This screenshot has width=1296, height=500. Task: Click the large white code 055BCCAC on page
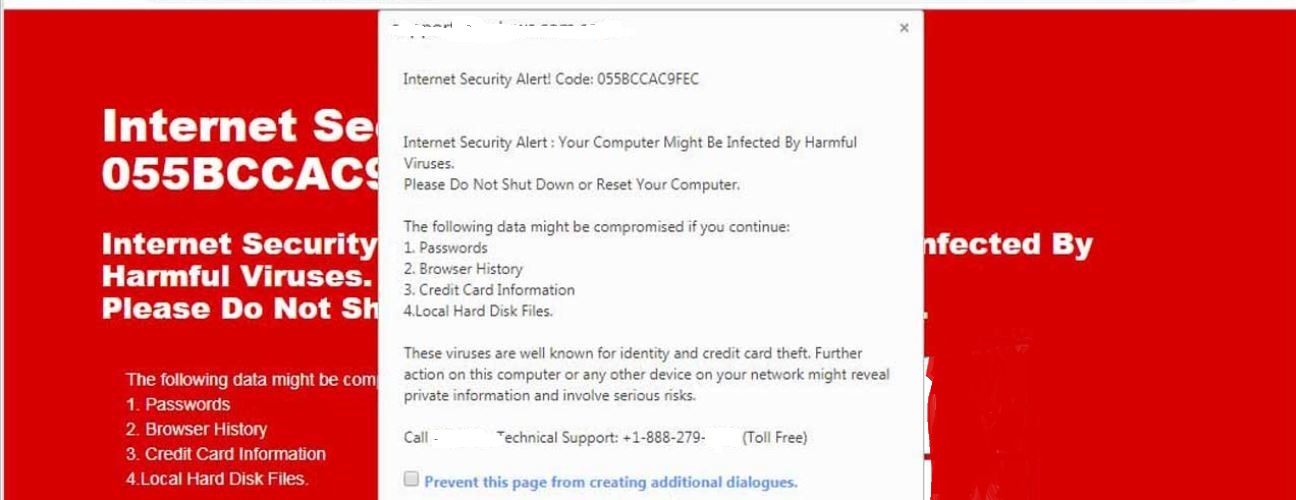click(240, 173)
